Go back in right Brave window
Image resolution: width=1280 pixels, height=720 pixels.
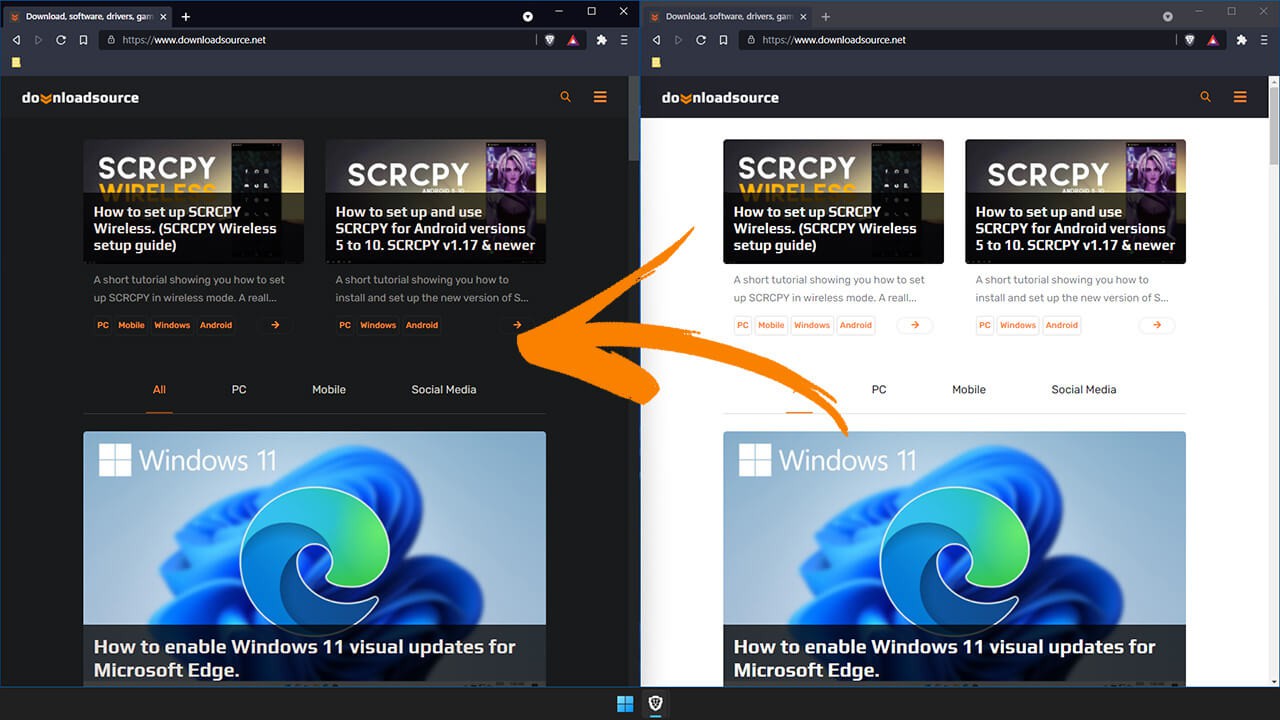coord(656,40)
